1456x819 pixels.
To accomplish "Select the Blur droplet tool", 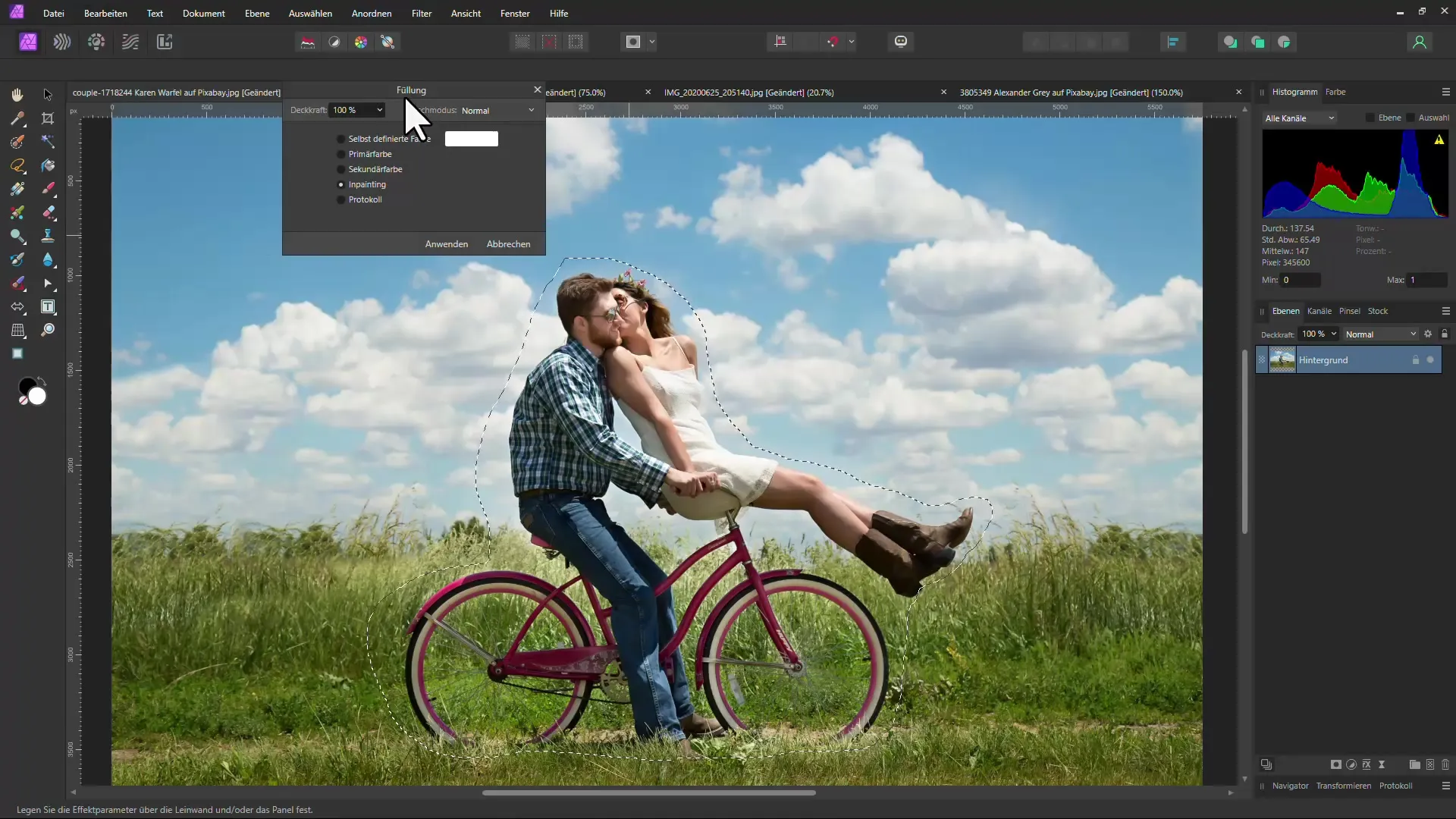I will 48,259.
